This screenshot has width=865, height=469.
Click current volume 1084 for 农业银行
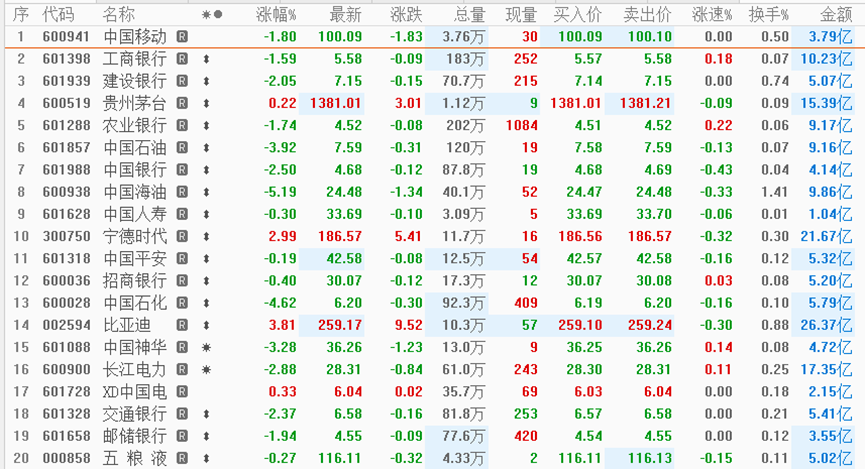click(x=521, y=125)
